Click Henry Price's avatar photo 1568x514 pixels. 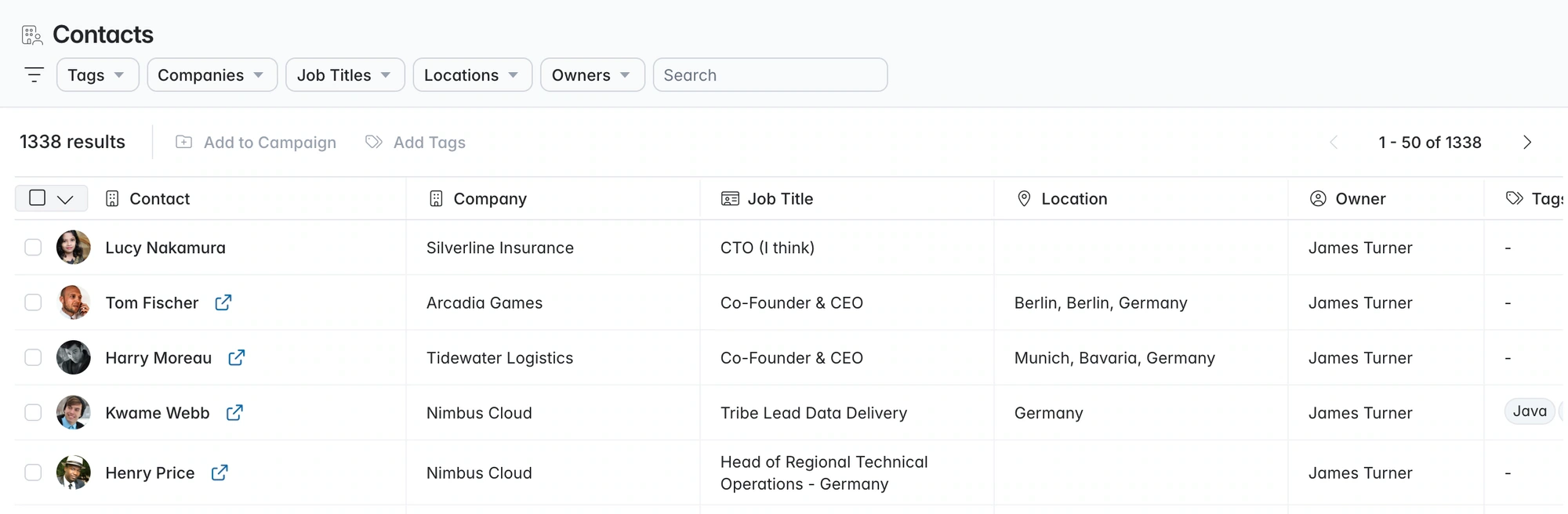(x=74, y=472)
